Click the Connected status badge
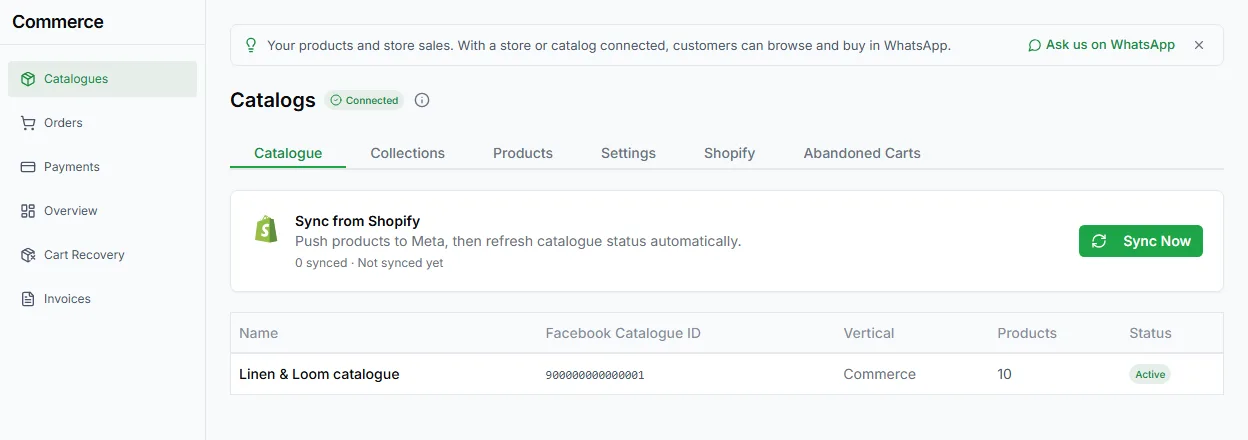Viewport: 1248px width, 440px height. (364, 100)
